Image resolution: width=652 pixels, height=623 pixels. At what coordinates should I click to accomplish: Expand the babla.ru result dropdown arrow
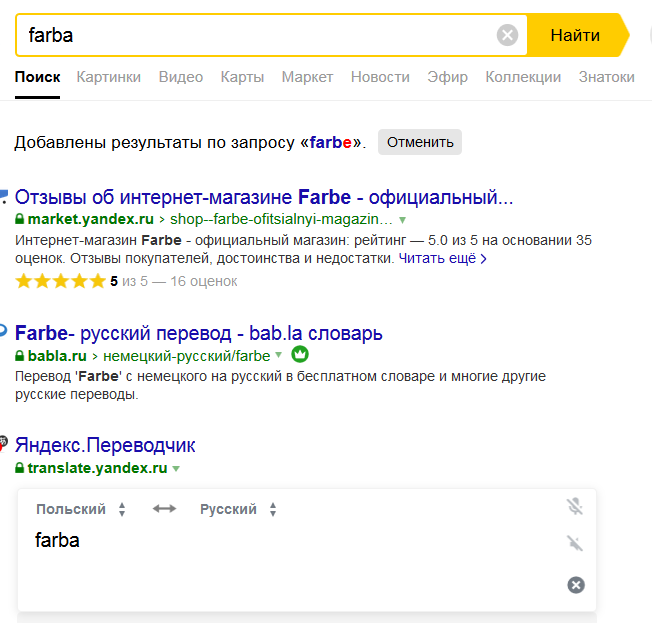click(x=279, y=355)
